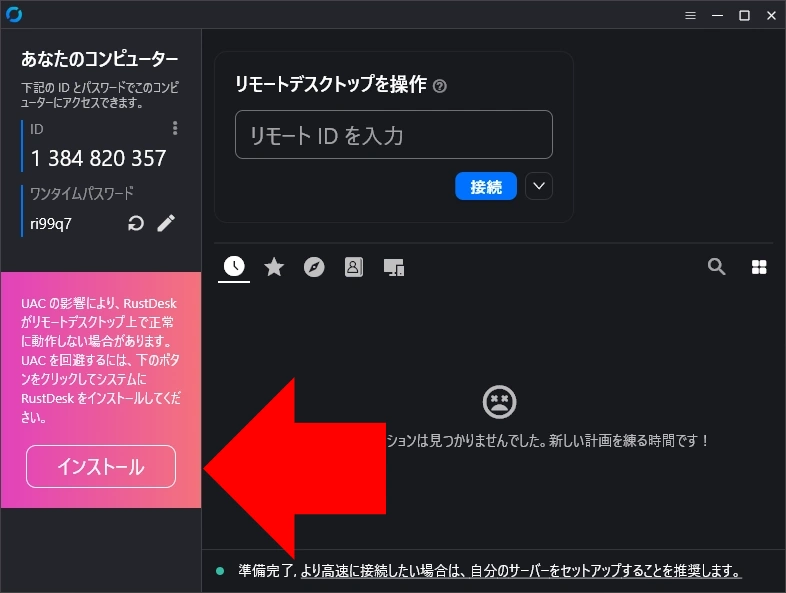786x593 pixels.
Task: Expand the dropdown arrow next to 接続
Action: point(539,186)
